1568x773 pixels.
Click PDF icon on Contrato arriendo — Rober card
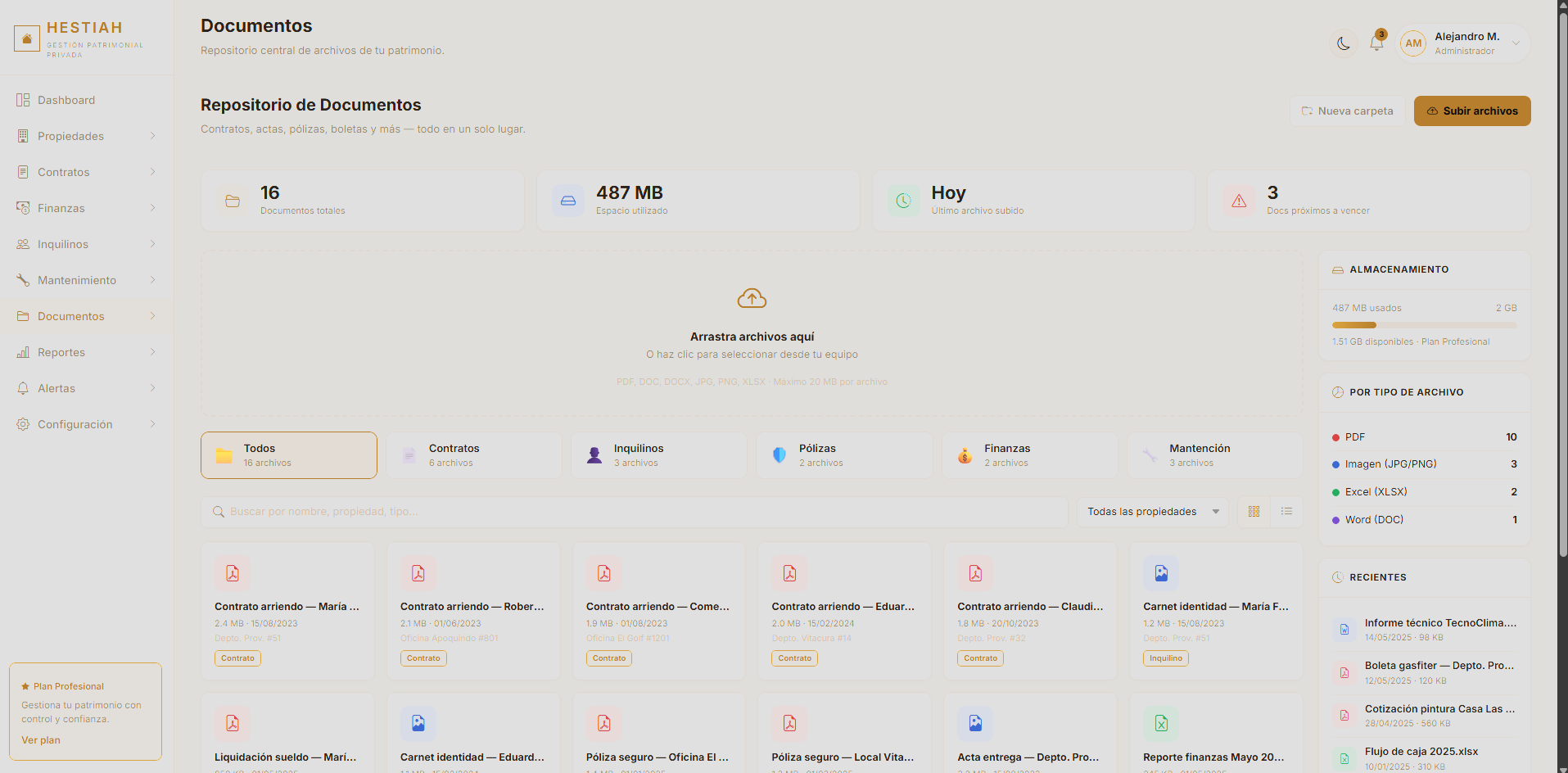[x=418, y=573]
